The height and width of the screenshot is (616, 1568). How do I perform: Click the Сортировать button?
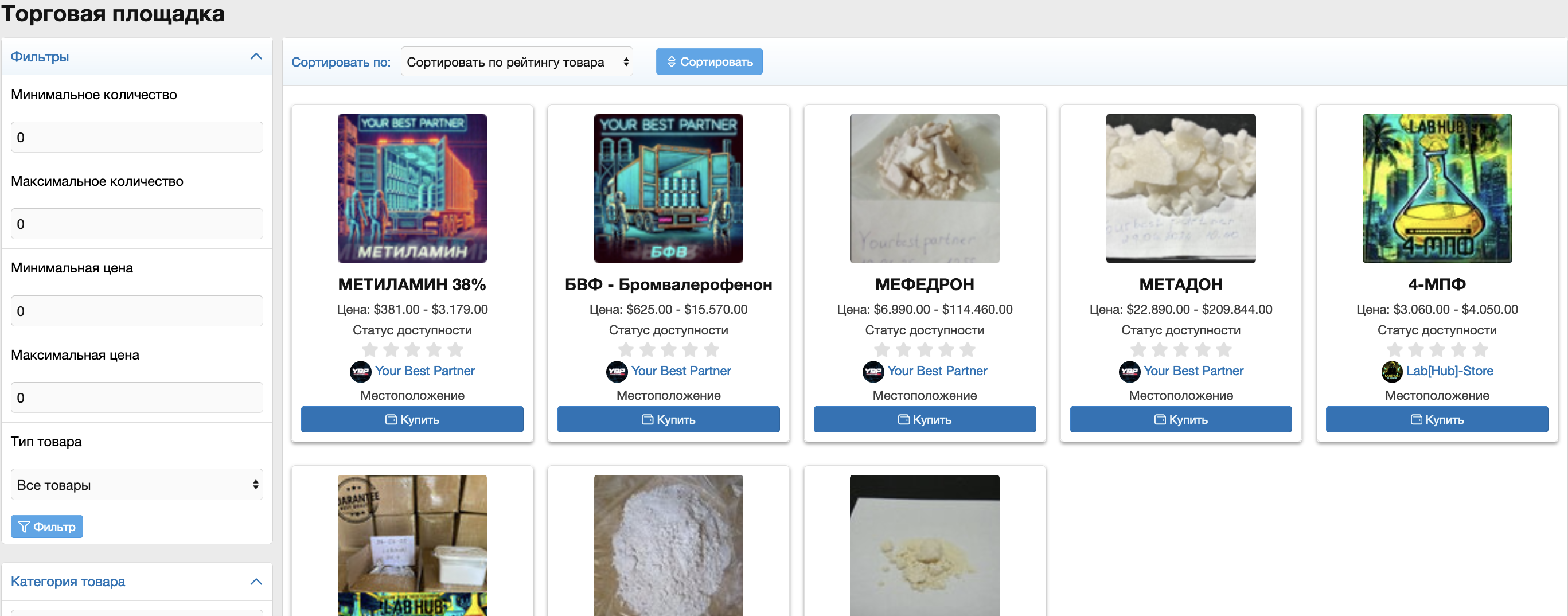[708, 62]
